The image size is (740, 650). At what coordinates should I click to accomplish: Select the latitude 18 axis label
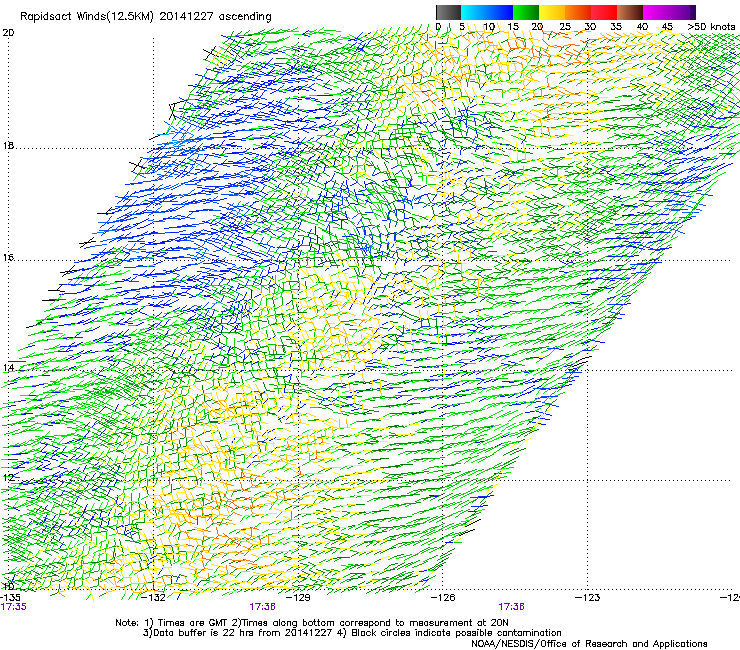click(x=8, y=145)
